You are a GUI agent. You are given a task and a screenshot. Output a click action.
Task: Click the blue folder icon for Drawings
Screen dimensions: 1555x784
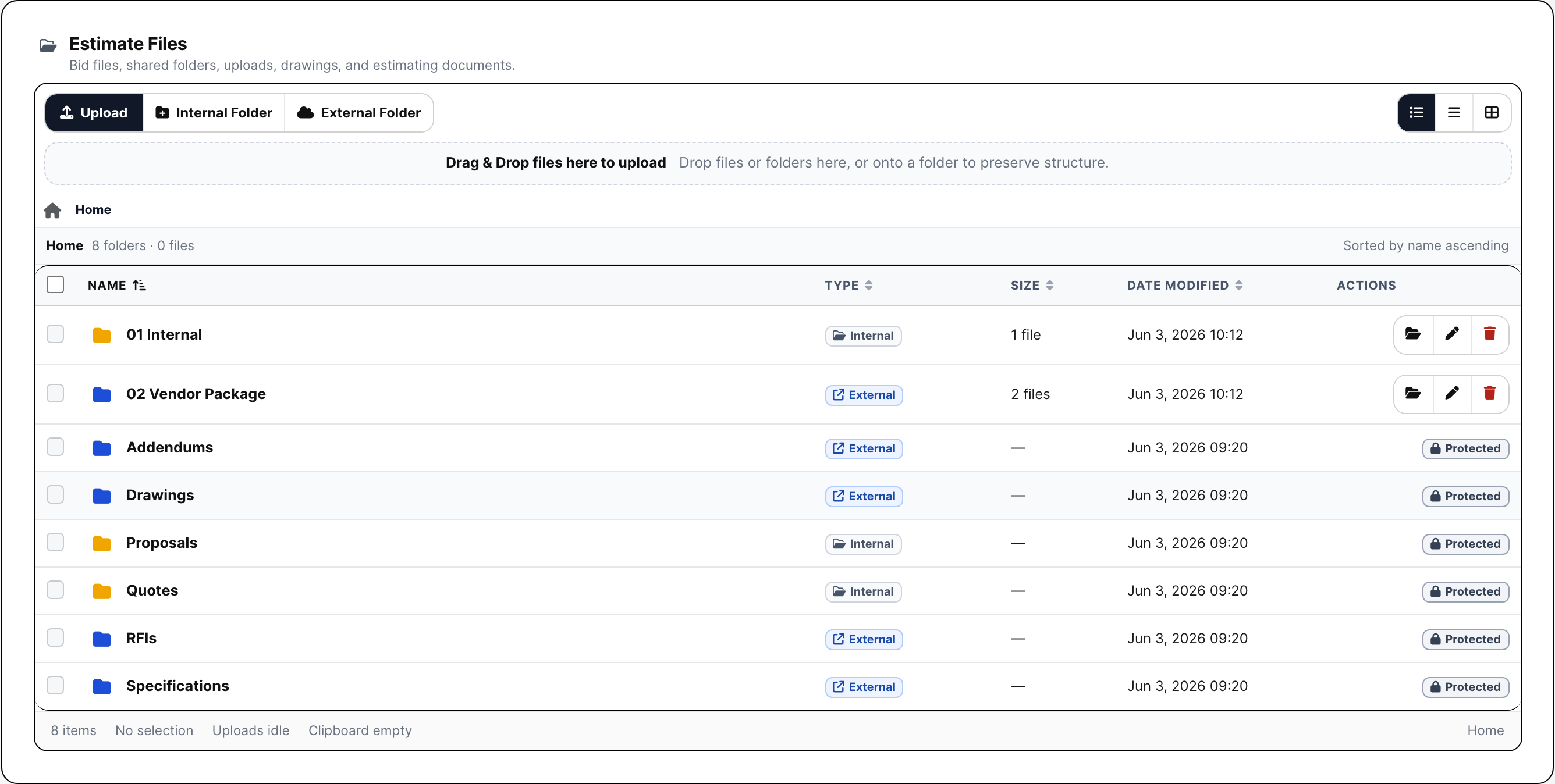tap(101, 496)
